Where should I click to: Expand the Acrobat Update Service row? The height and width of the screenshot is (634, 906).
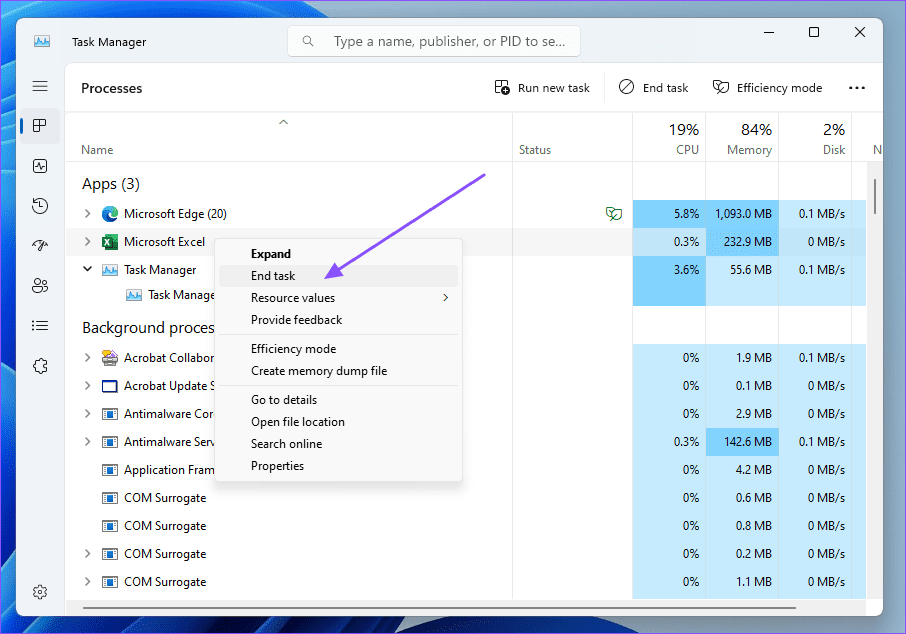click(x=87, y=385)
